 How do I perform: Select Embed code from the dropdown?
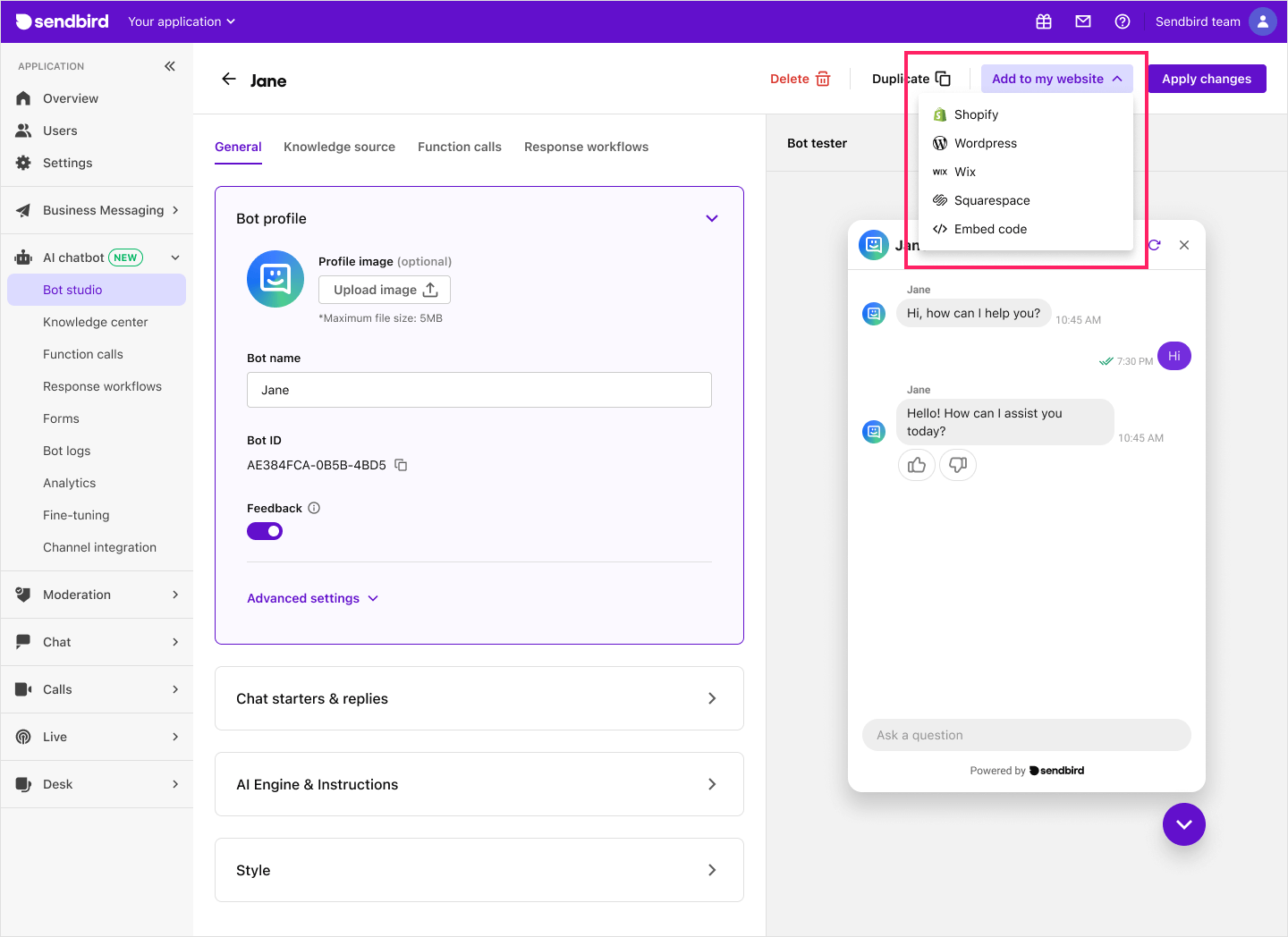[1026, 229]
